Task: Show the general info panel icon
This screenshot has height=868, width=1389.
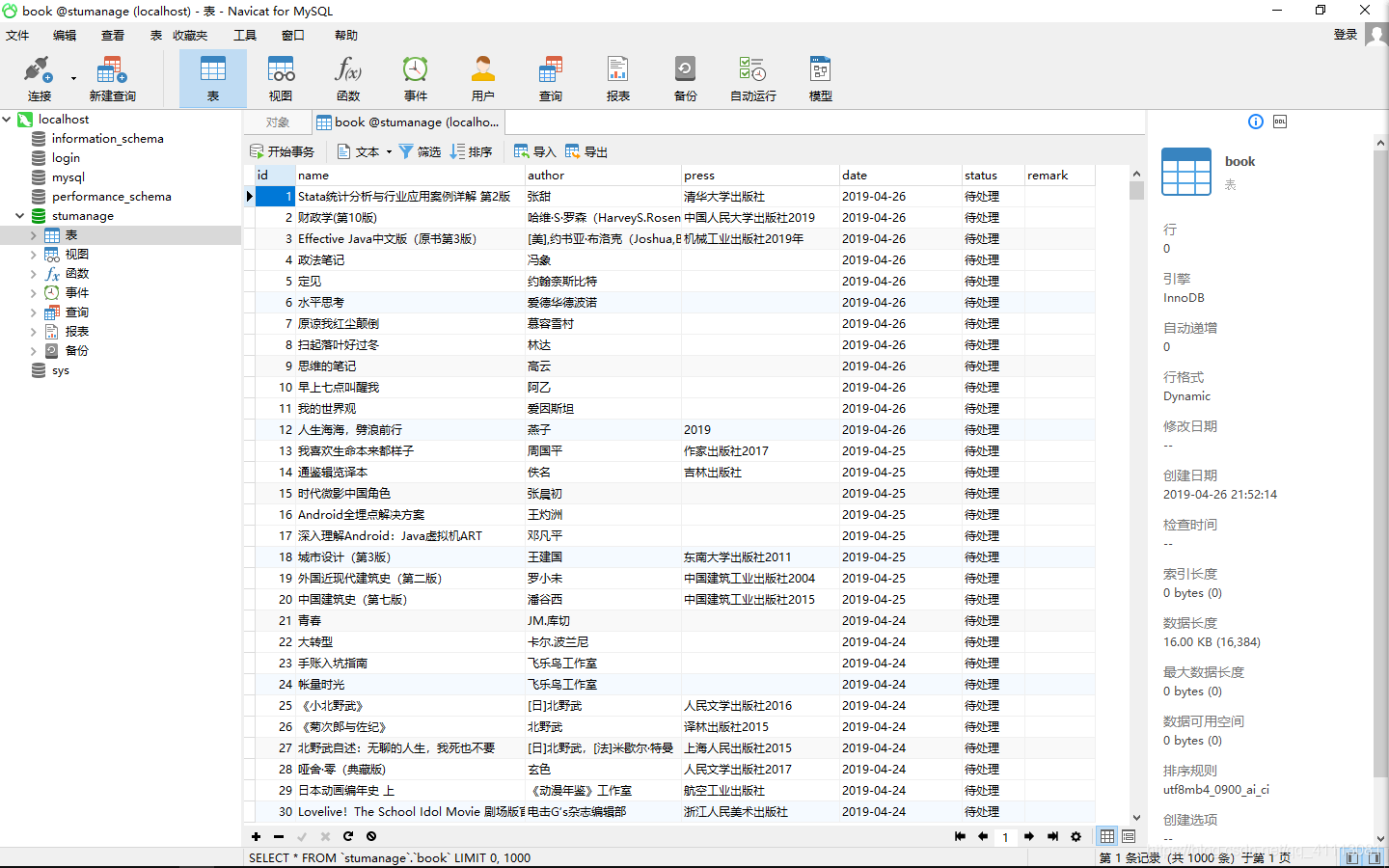Action: click(x=1255, y=122)
